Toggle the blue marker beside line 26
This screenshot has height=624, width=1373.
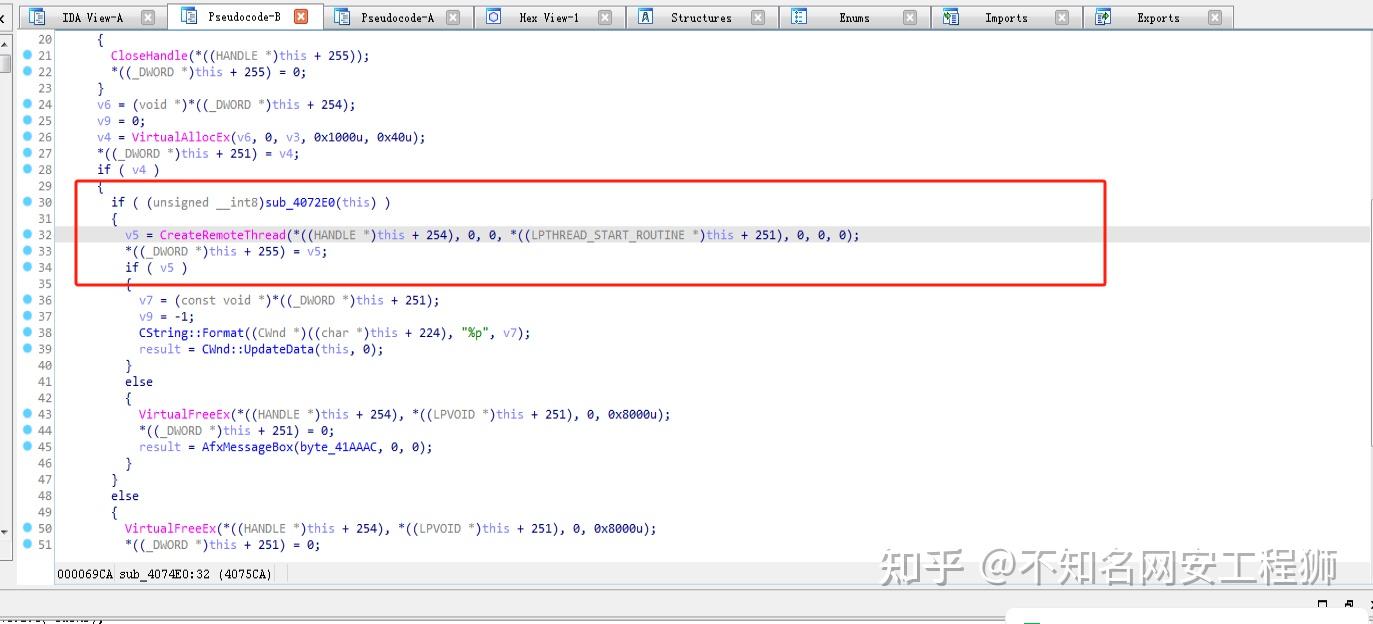(x=25, y=137)
